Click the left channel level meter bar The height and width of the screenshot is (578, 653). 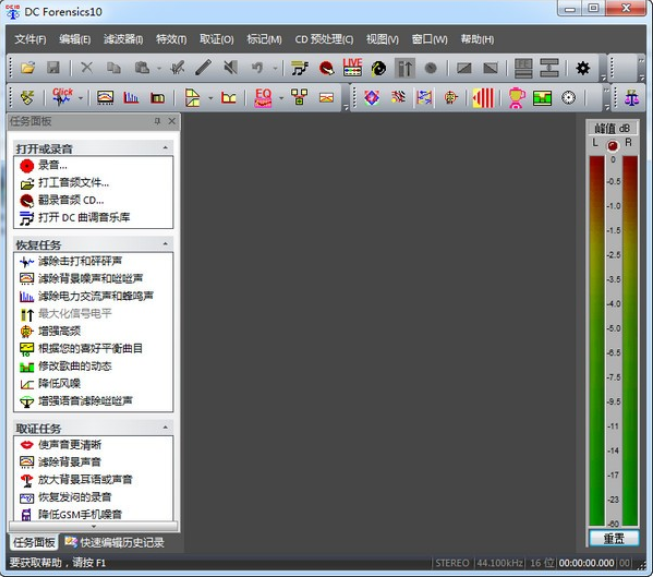pos(598,340)
